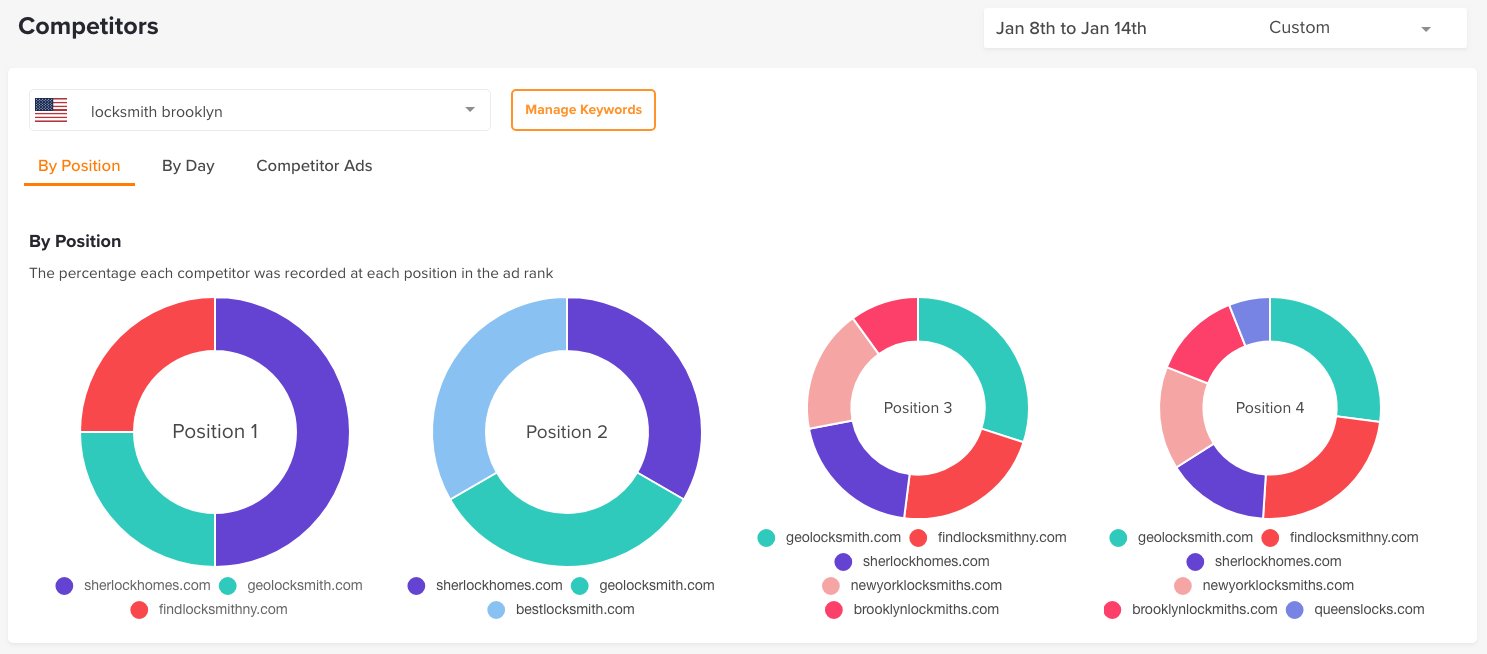Click queenslocks.com legend dot under Position 4
The image size is (1487, 654).
[1294, 609]
